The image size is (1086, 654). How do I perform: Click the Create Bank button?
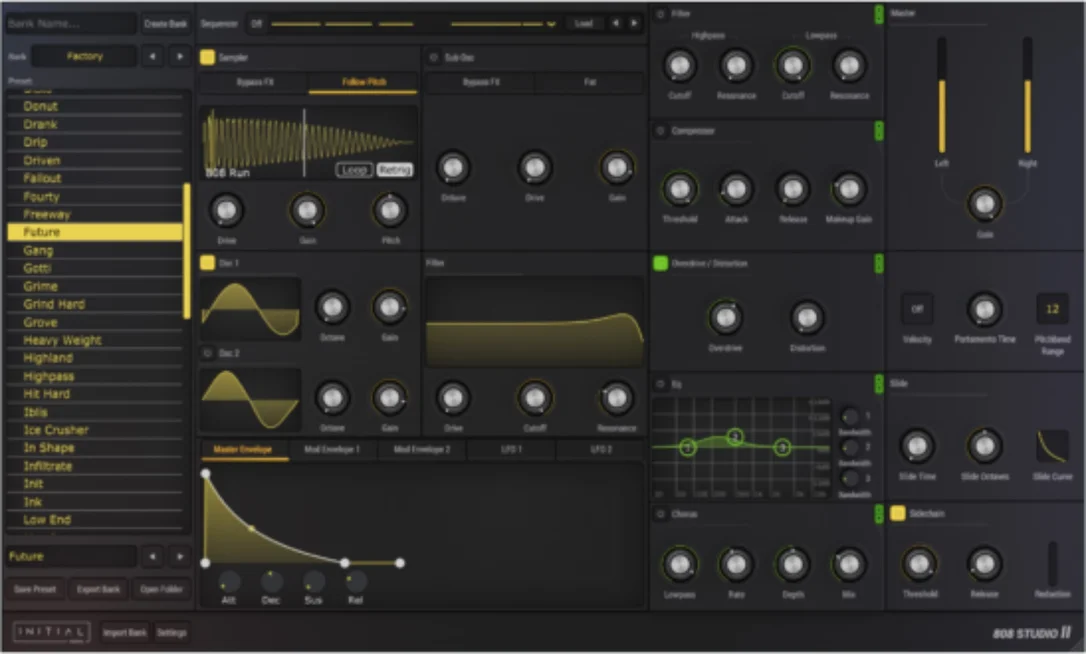pyautogui.click(x=166, y=24)
